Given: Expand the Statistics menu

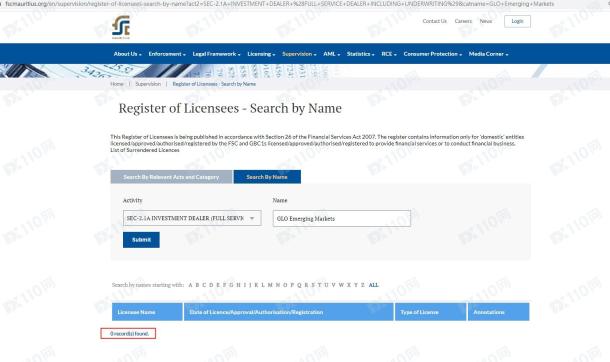Looking at the screenshot, I should [360, 54].
